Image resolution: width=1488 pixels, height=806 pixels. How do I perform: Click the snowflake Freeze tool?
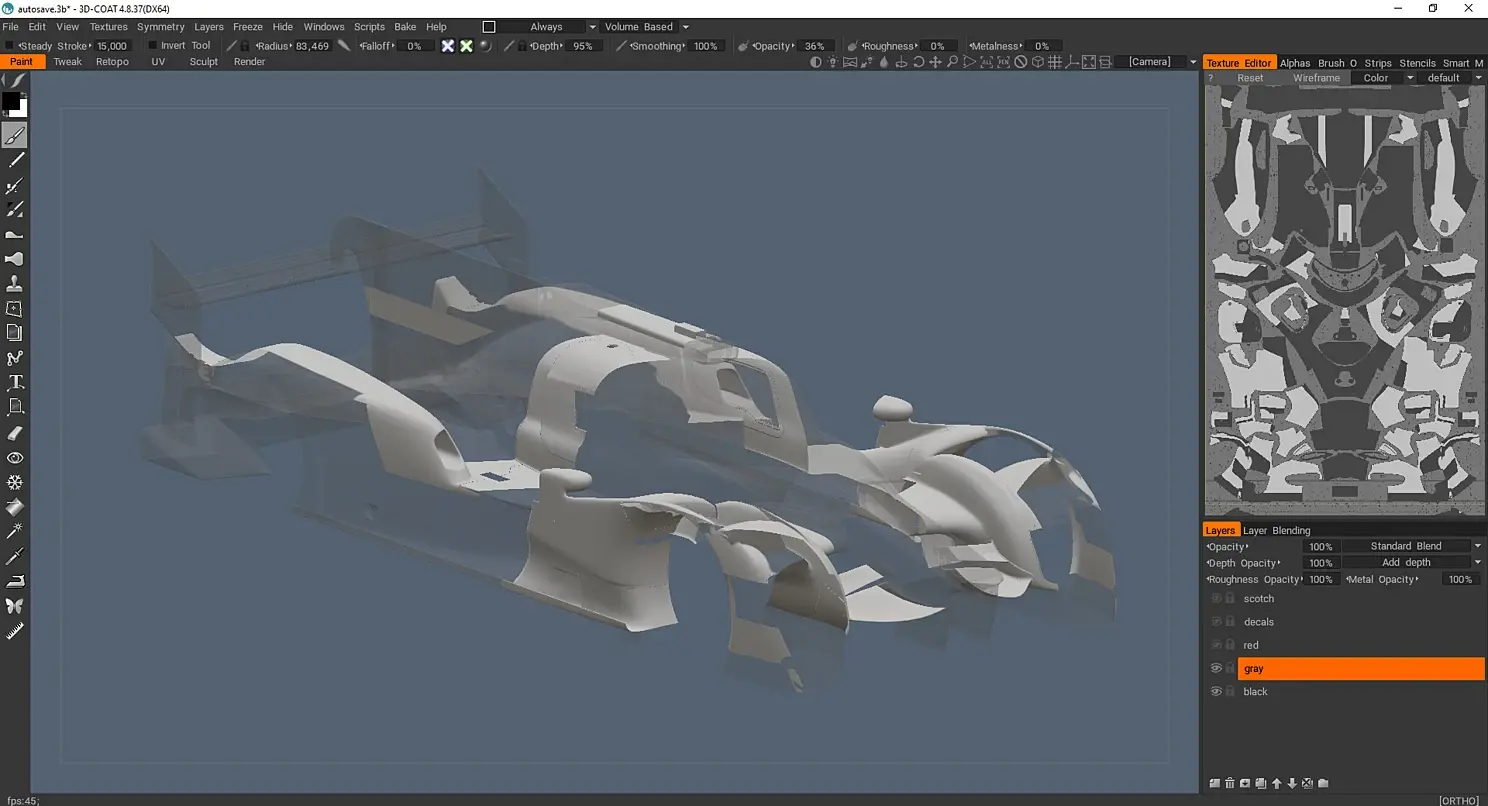click(x=15, y=483)
